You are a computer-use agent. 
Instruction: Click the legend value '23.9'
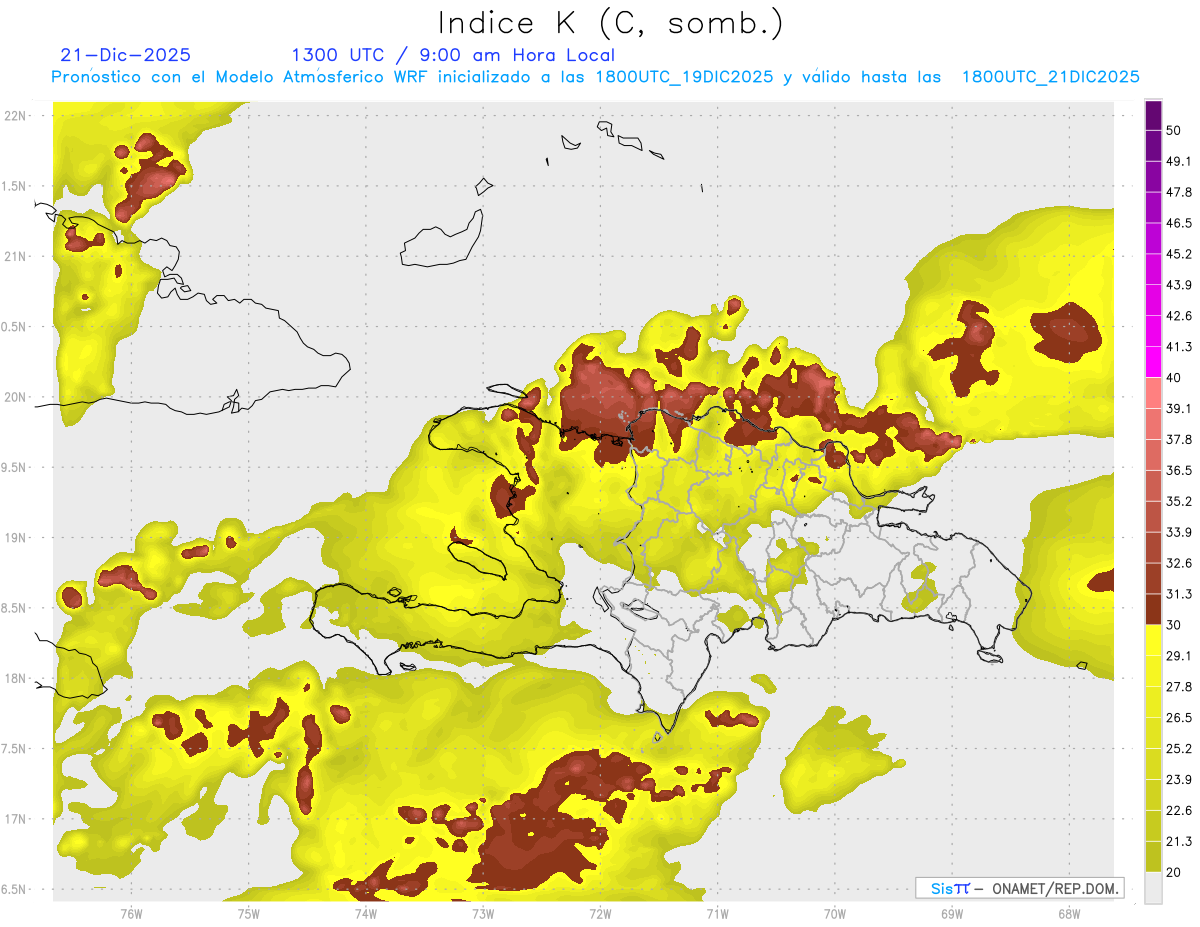1179,779
